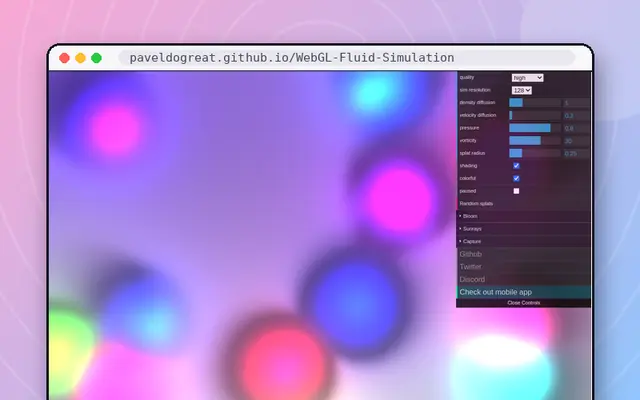
Task: Disable the shading checkbox
Action: click(516, 166)
